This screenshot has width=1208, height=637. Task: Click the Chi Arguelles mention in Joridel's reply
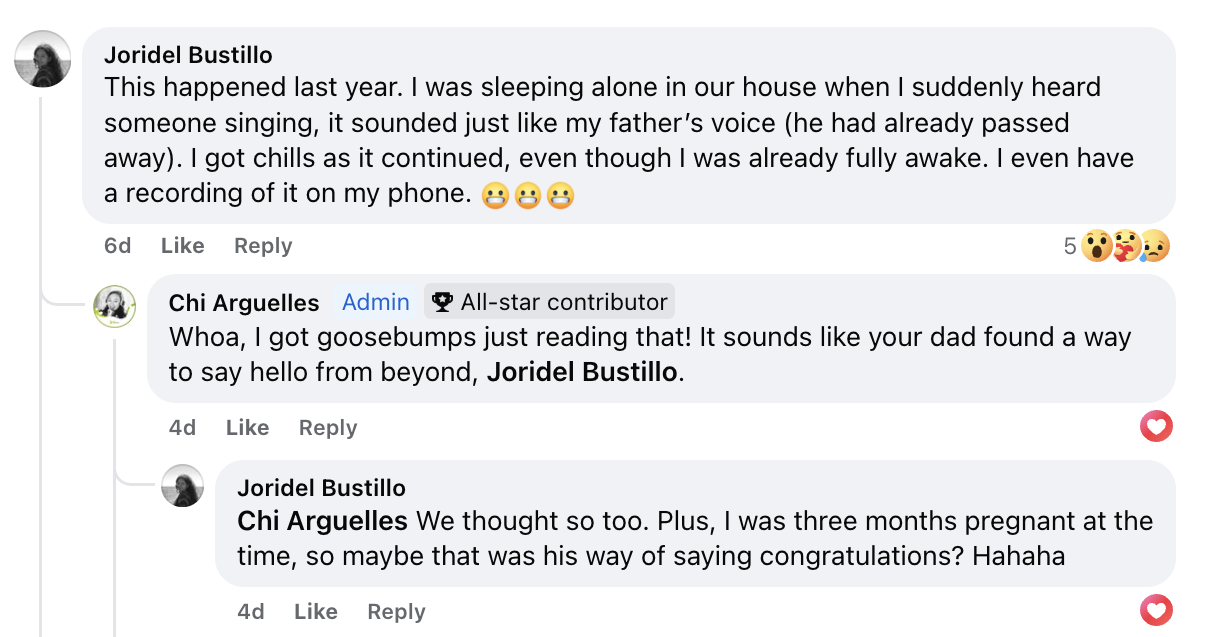[322, 521]
